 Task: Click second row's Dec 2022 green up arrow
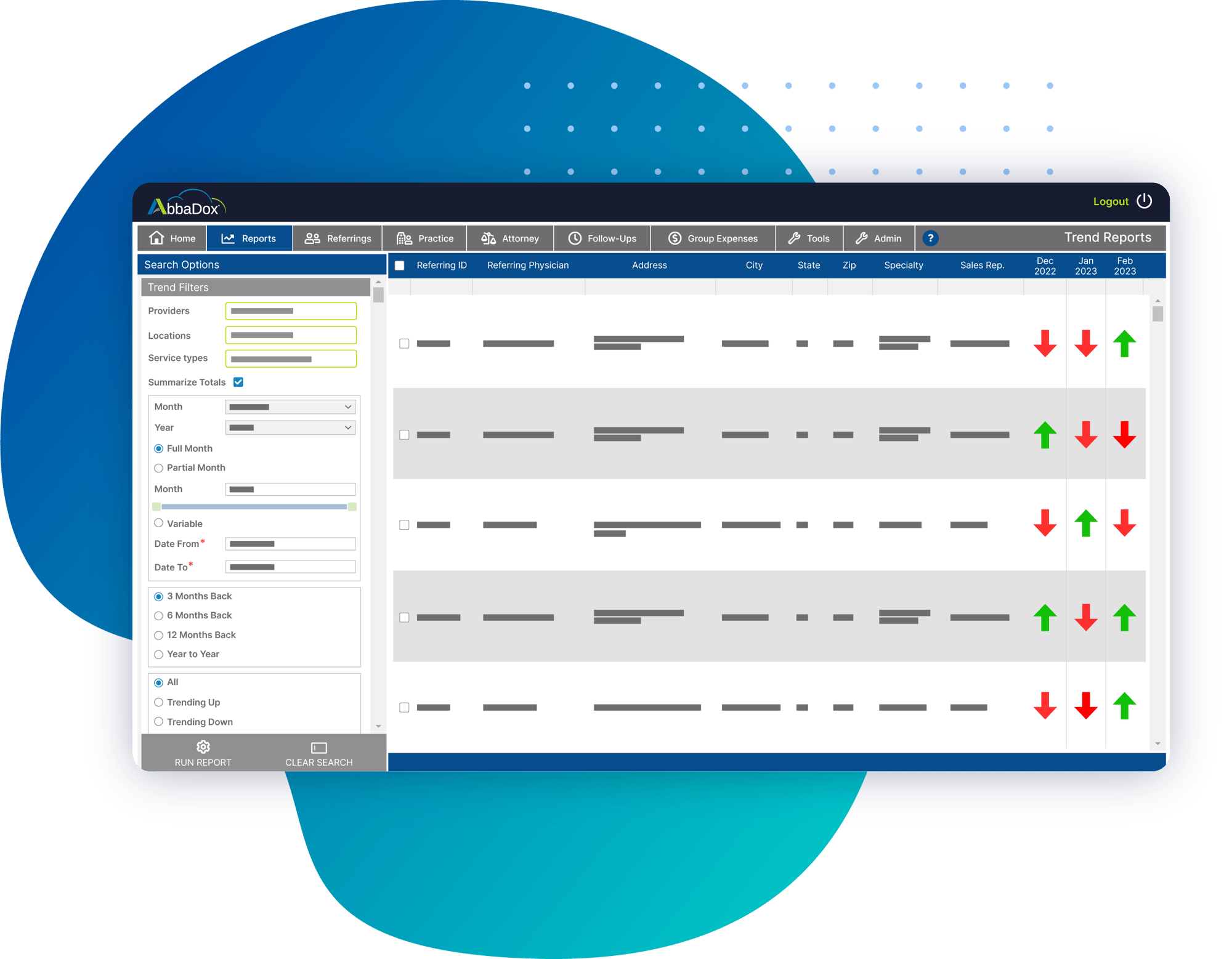[1045, 435]
